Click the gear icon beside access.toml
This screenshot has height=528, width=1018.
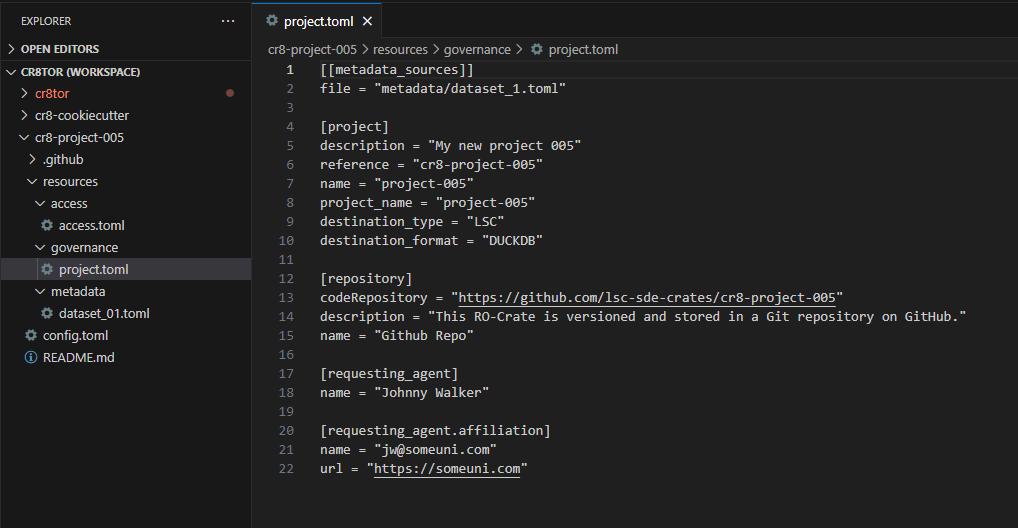pos(47,225)
